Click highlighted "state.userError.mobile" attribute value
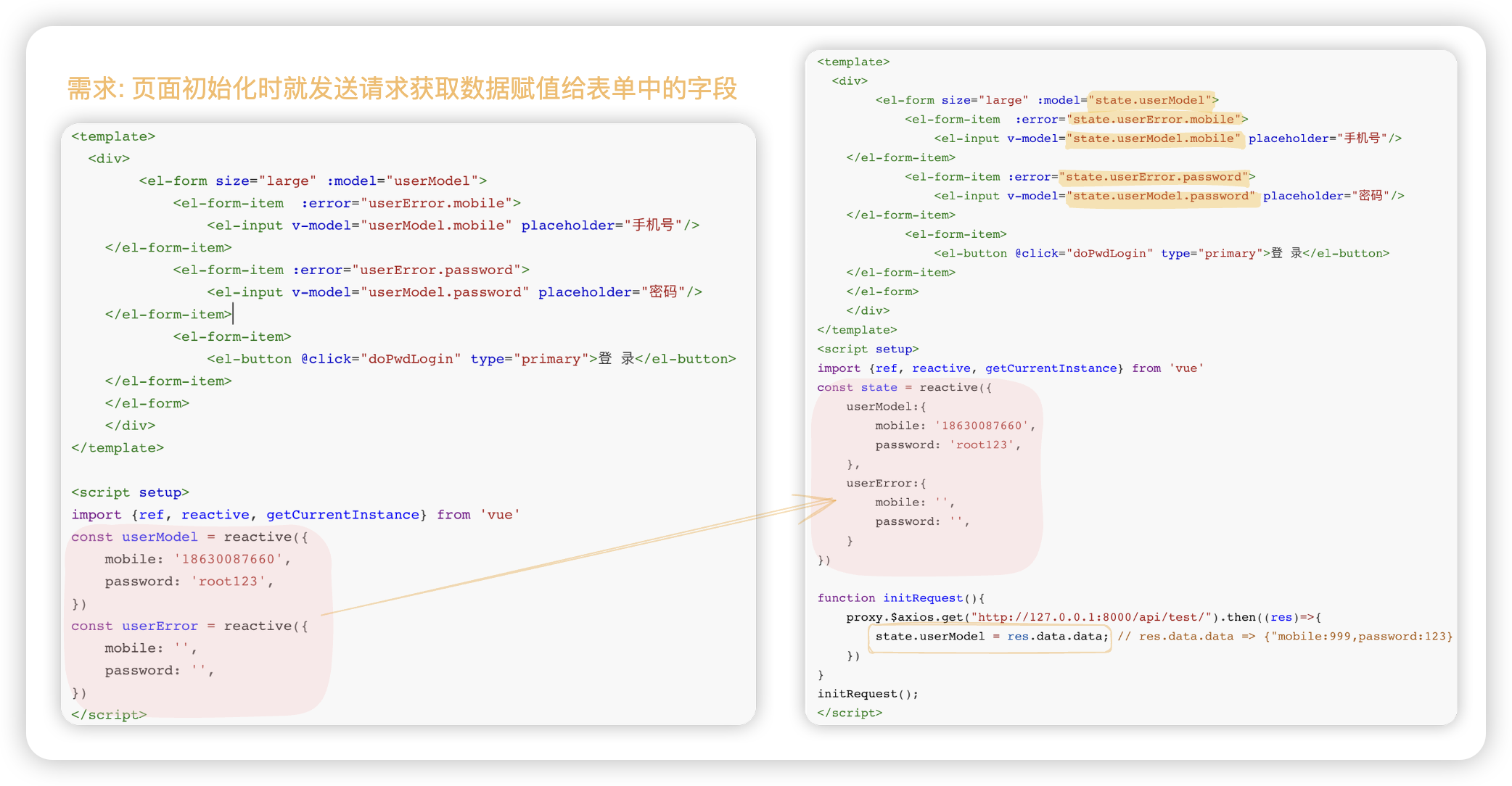This screenshot has height=786, width=1512. click(1155, 119)
